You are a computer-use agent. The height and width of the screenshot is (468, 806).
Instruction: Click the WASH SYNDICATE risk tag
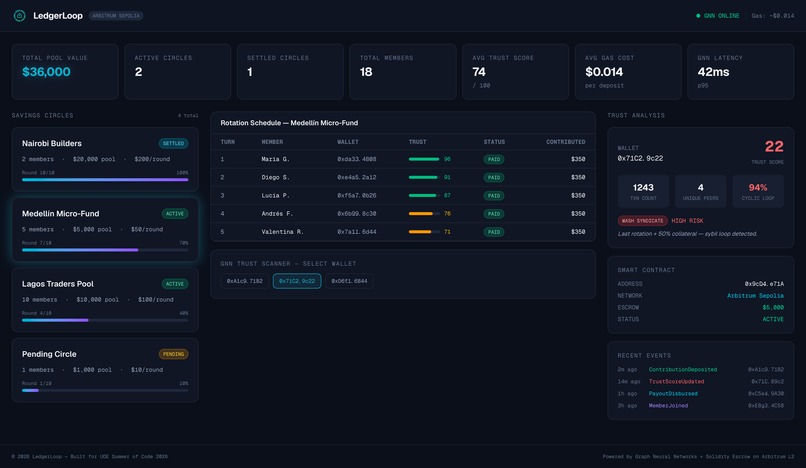click(x=643, y=221)
